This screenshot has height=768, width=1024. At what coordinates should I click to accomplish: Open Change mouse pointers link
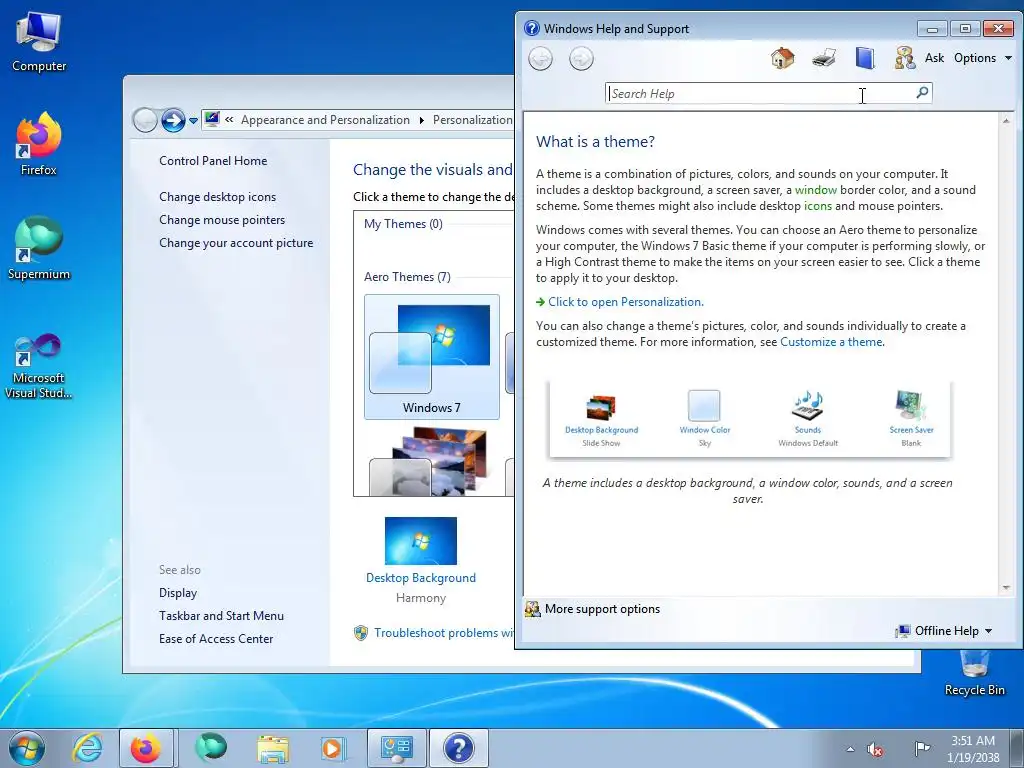click(222, 219)
